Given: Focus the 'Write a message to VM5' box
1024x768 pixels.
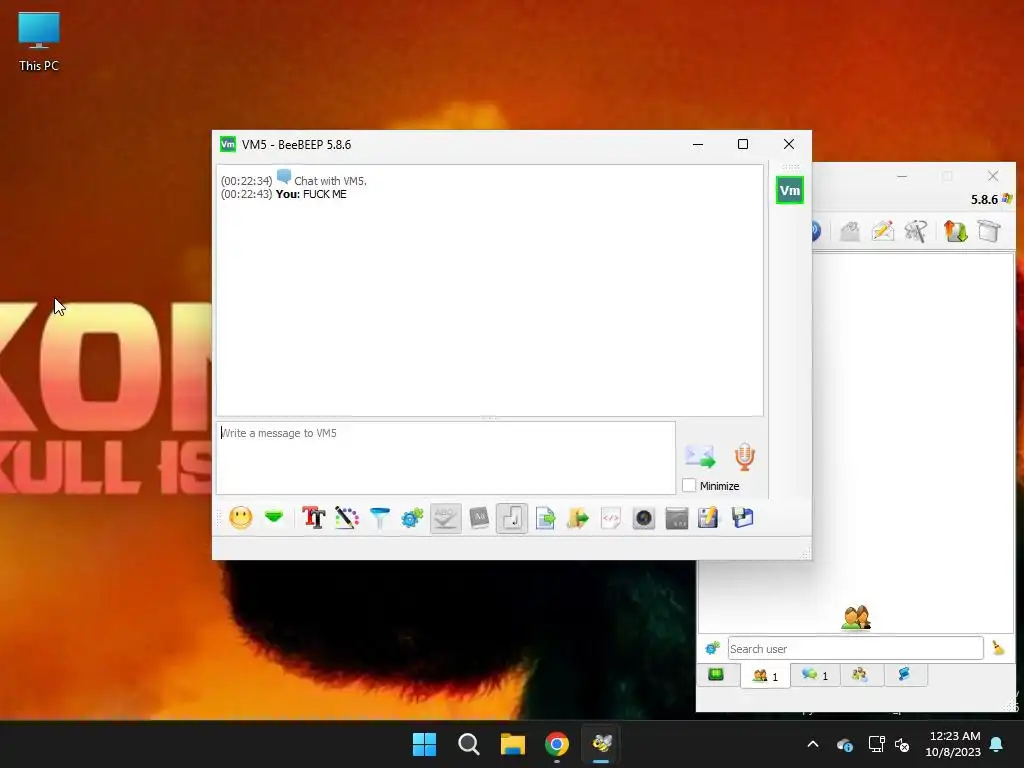Looking at the screenshot, I should [446, 458].
